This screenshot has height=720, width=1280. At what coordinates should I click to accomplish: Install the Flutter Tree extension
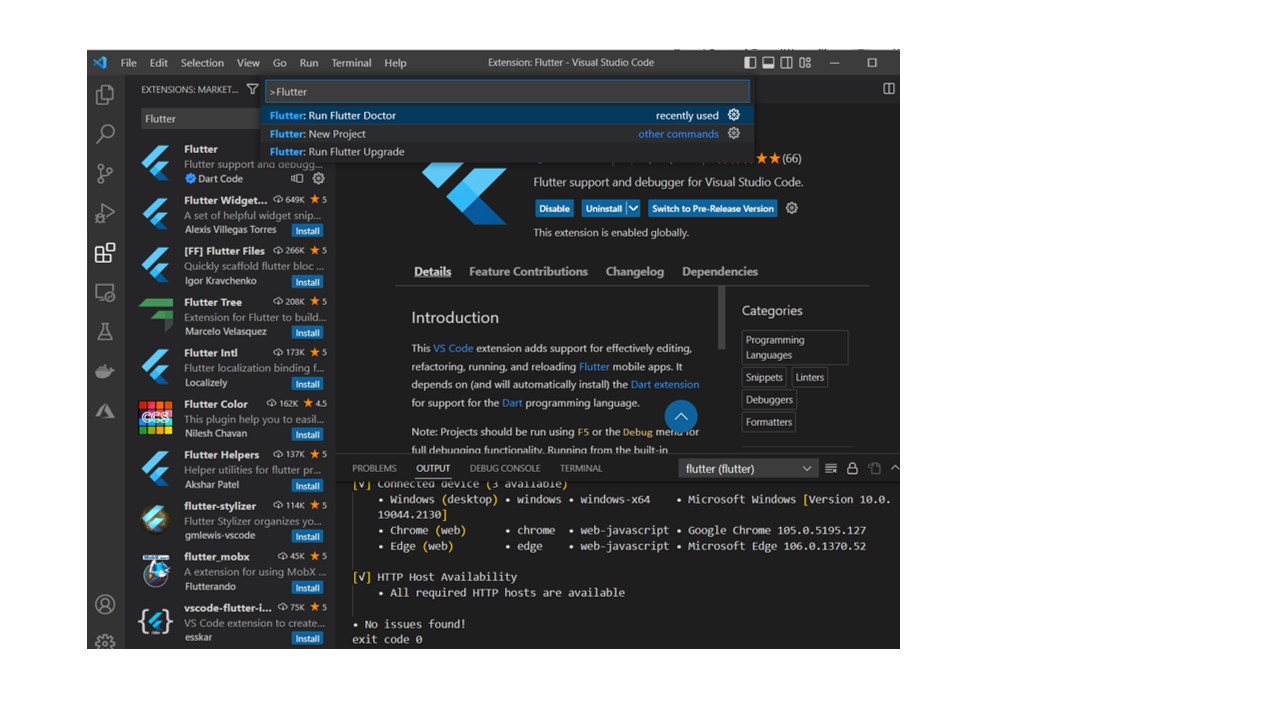pyautogui.click(x=308, y=333)
